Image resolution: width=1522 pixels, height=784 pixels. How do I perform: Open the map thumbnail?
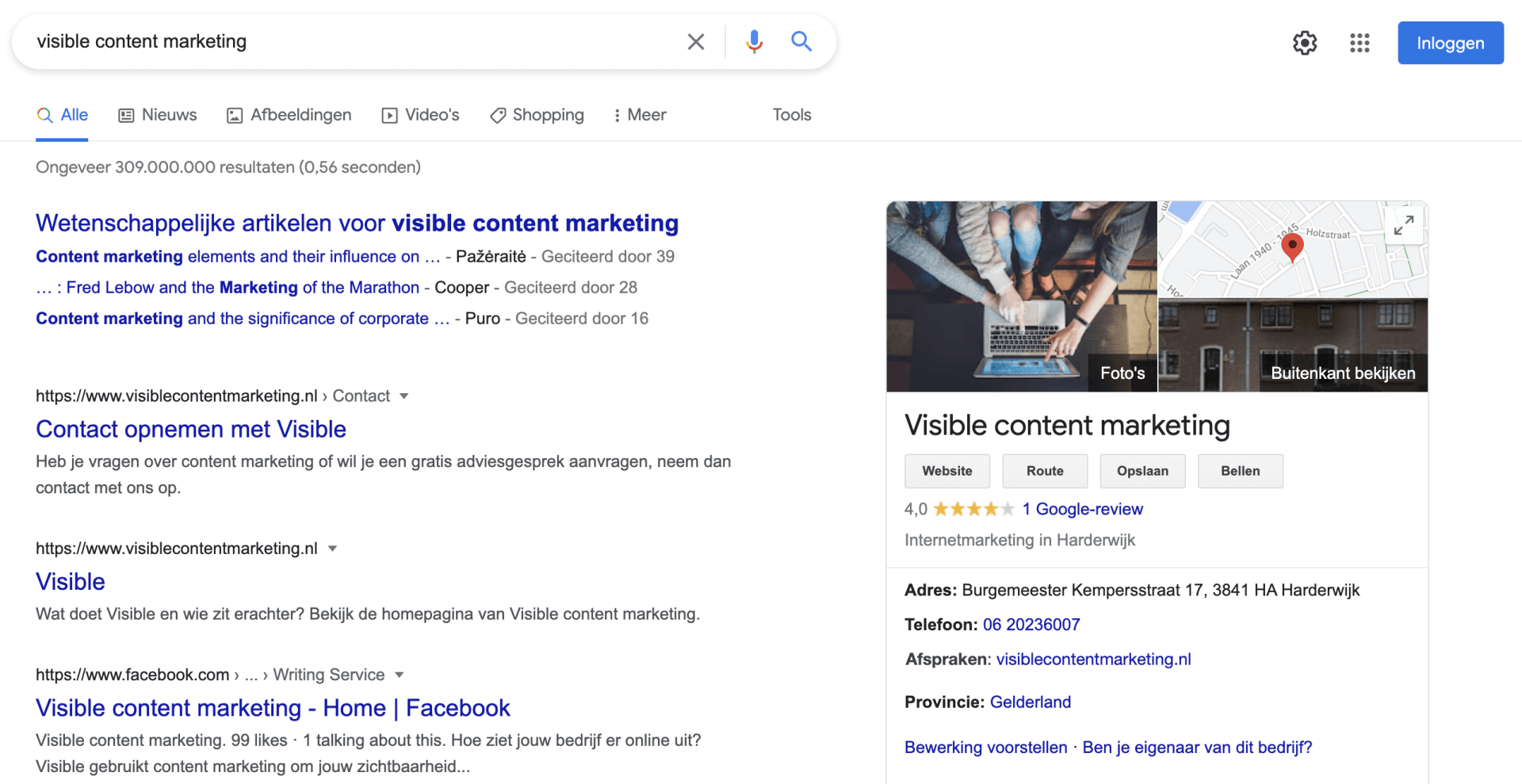point(1293,250)
